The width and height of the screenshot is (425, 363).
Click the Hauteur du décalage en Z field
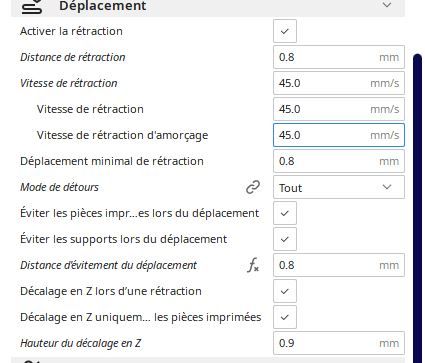point(339,343)
